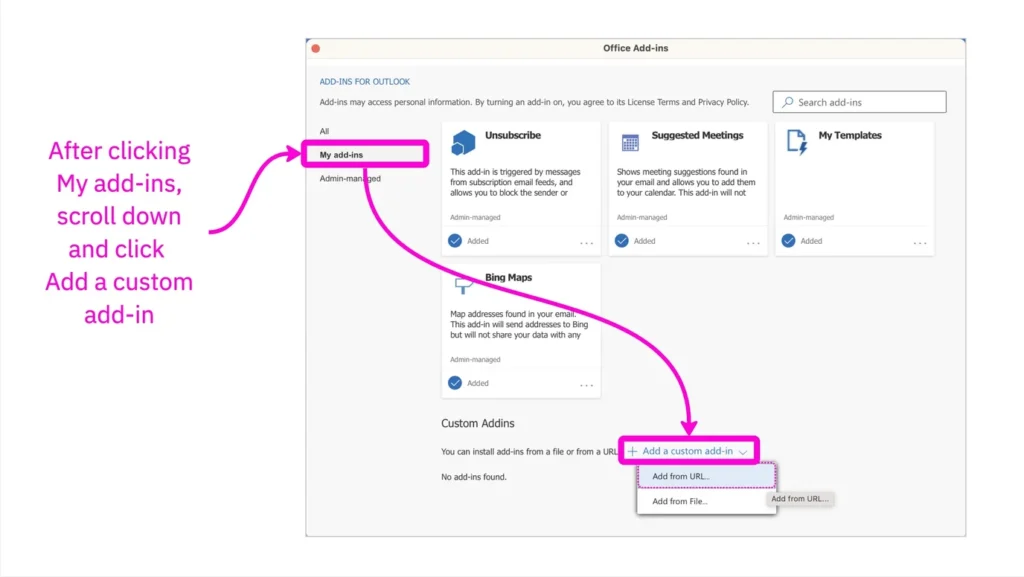Open the more options menu for Bing Maps
The image size is (1024, 577).
(x=586, y=385)
